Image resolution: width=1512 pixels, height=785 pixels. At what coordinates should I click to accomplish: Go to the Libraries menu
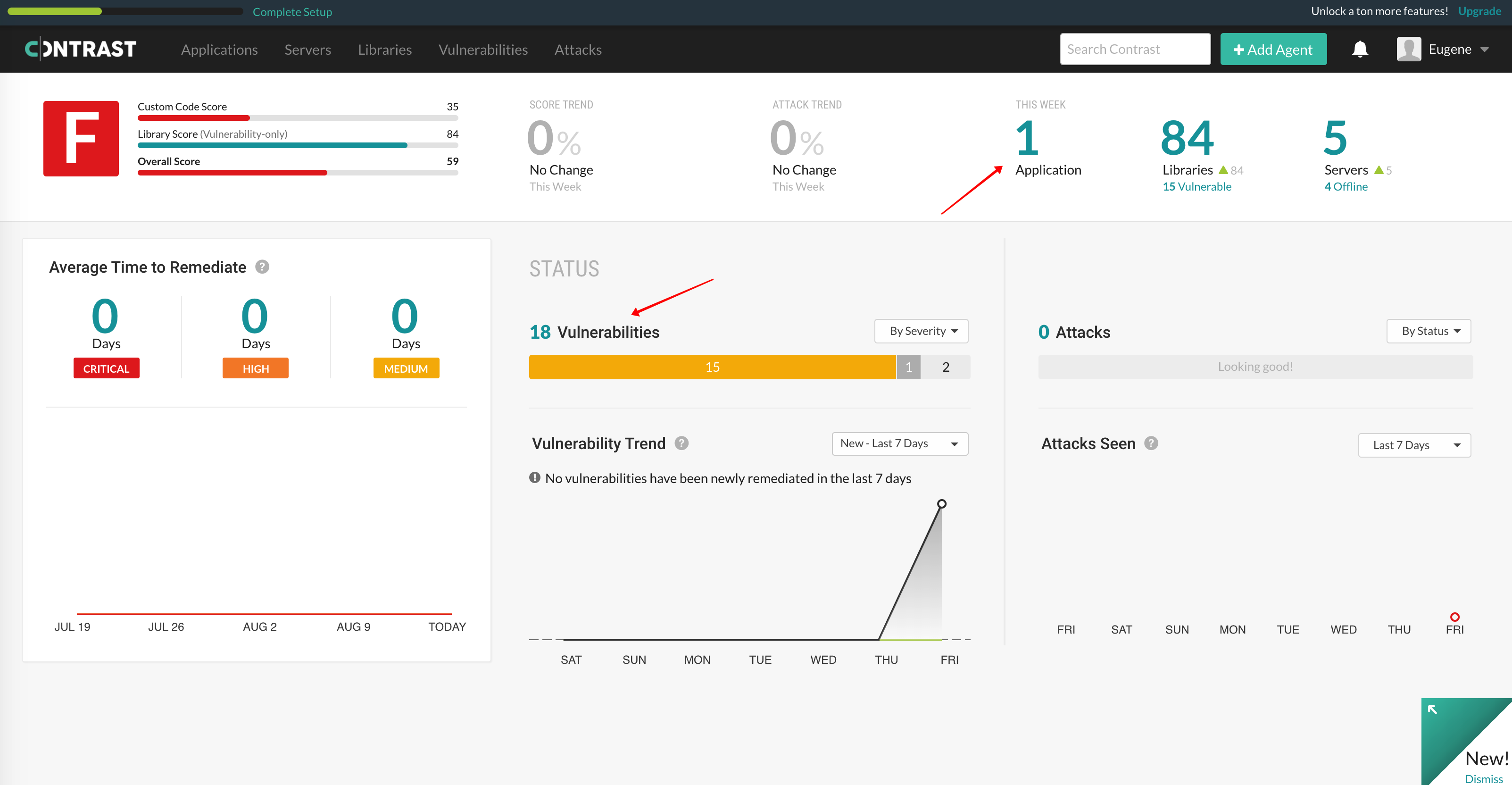click(x=385, y=50)
